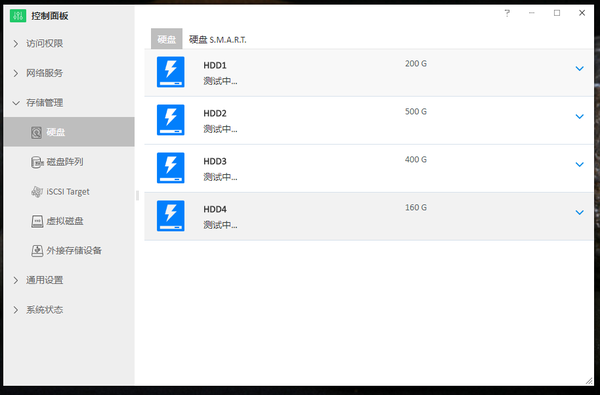The width and height of the screenshot is (600, 395).
Task: Open iSCSI Target in the sidebar
Action: [69, 191]
